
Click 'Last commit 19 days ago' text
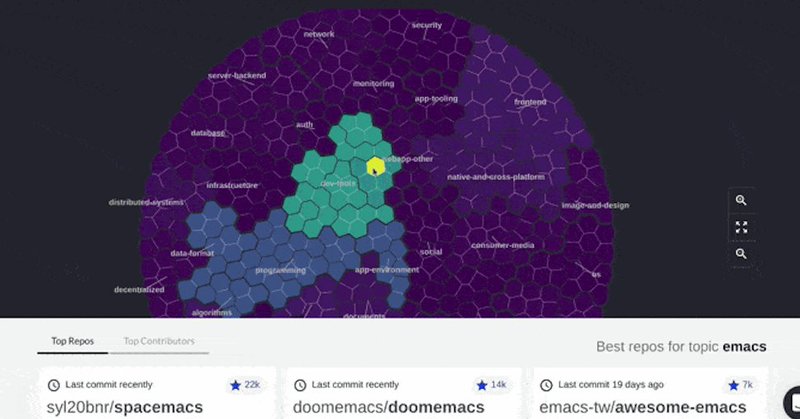coord(611,385)
